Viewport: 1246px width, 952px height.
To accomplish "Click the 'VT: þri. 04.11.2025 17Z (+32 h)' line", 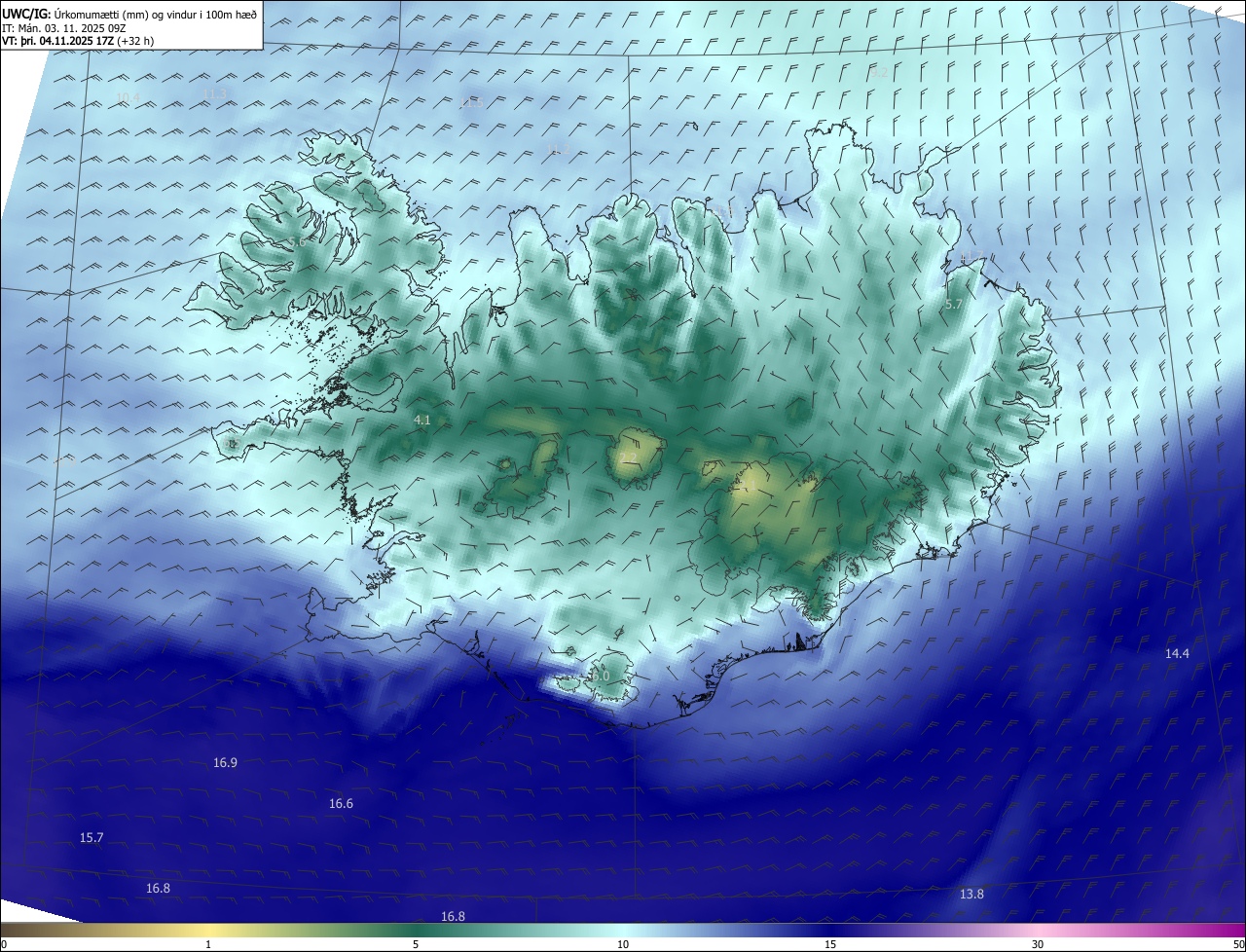I will tap(78, 41).
